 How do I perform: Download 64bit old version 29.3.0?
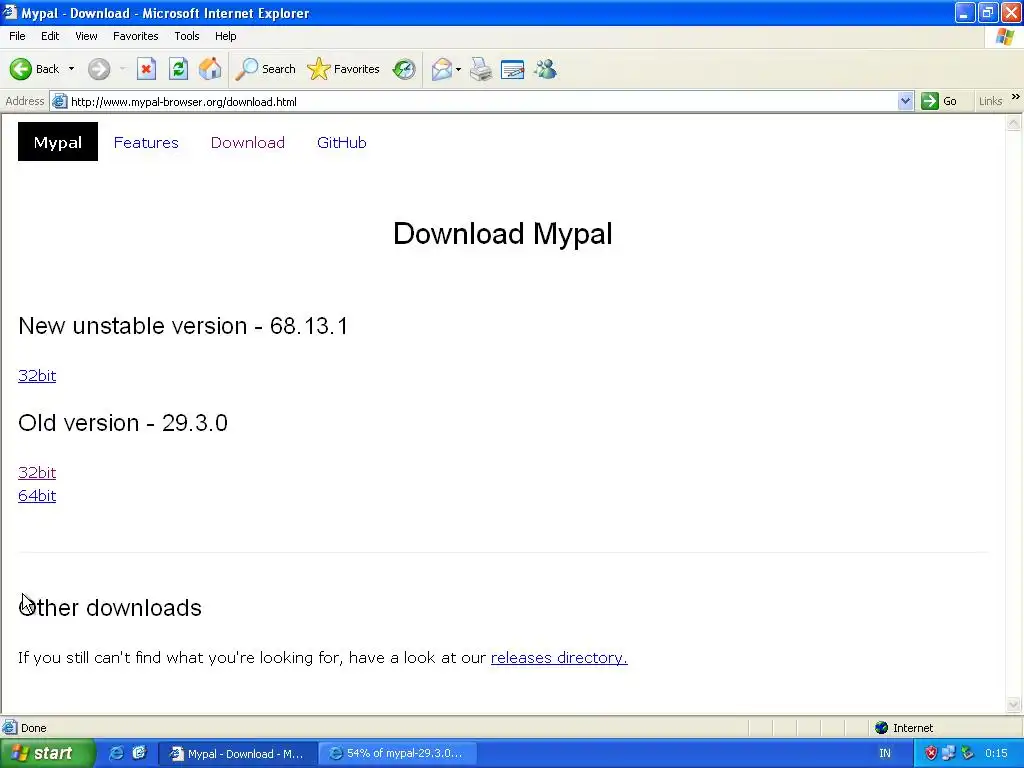click(37, 496)
